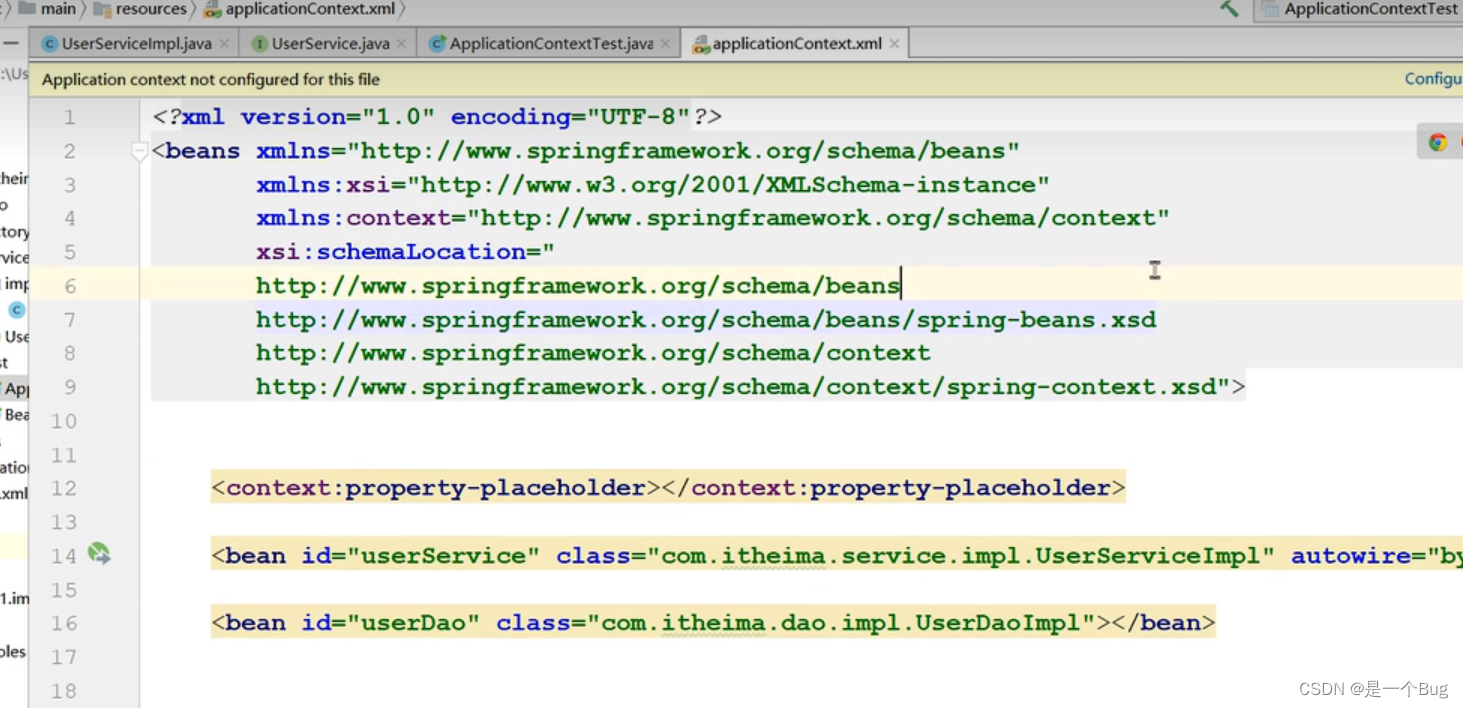Click the ApplicationContextTest run configuration icon
1463x708 pixels.
1270,9
